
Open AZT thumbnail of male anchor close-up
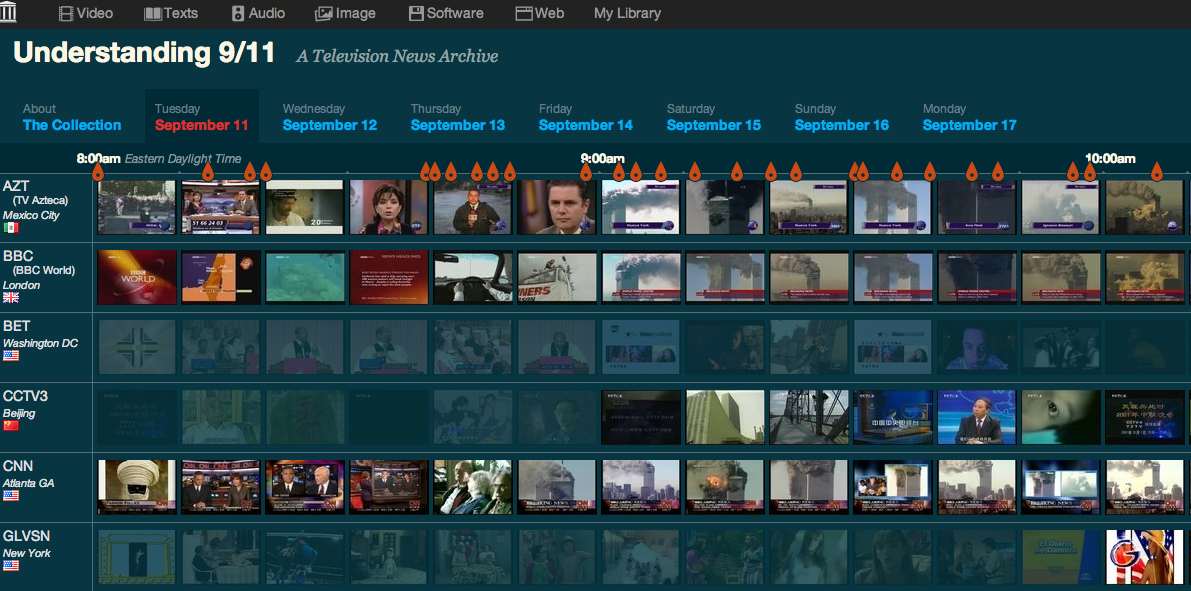[557, 207]
